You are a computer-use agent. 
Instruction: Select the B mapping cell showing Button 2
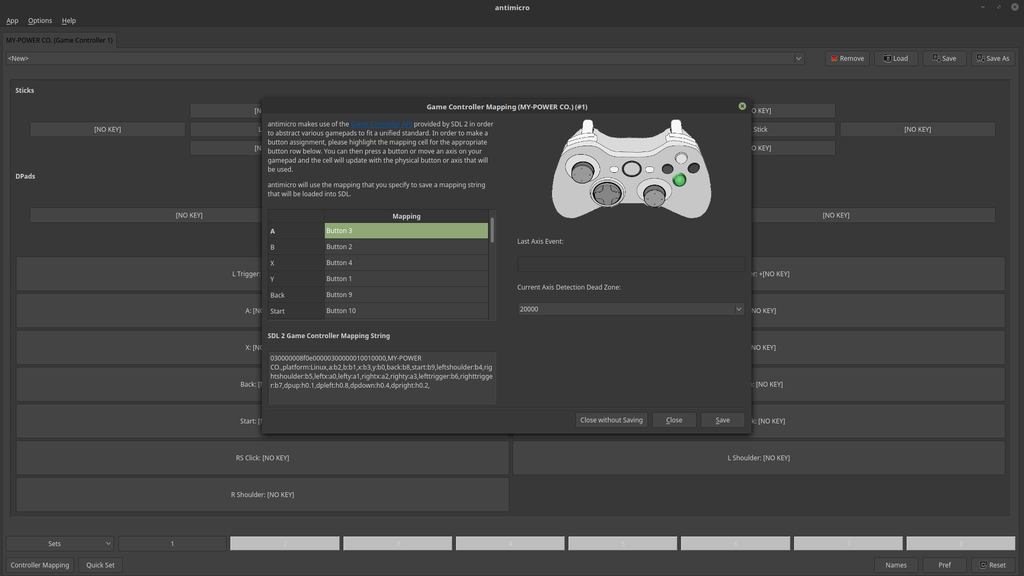coord(405,246)
